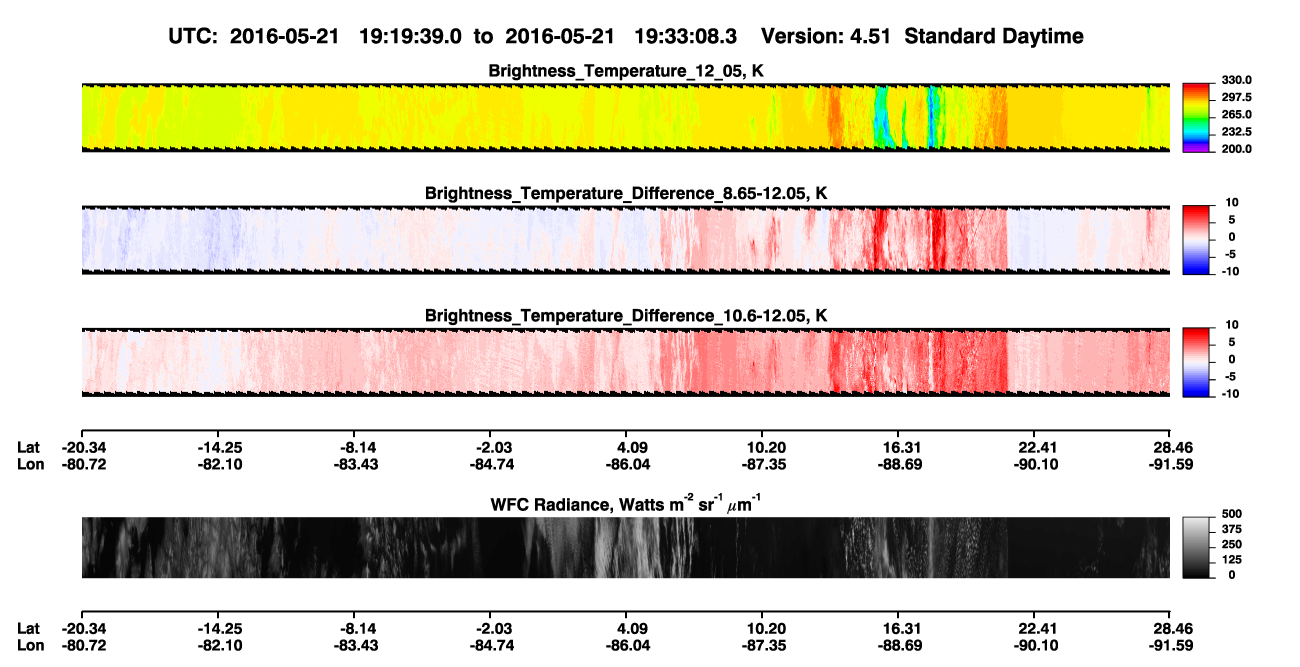Click latitude -14.25 under the 10.6-12.05 panel
The height and width of the screenshot is (667, 1300).
coord(219,448)
